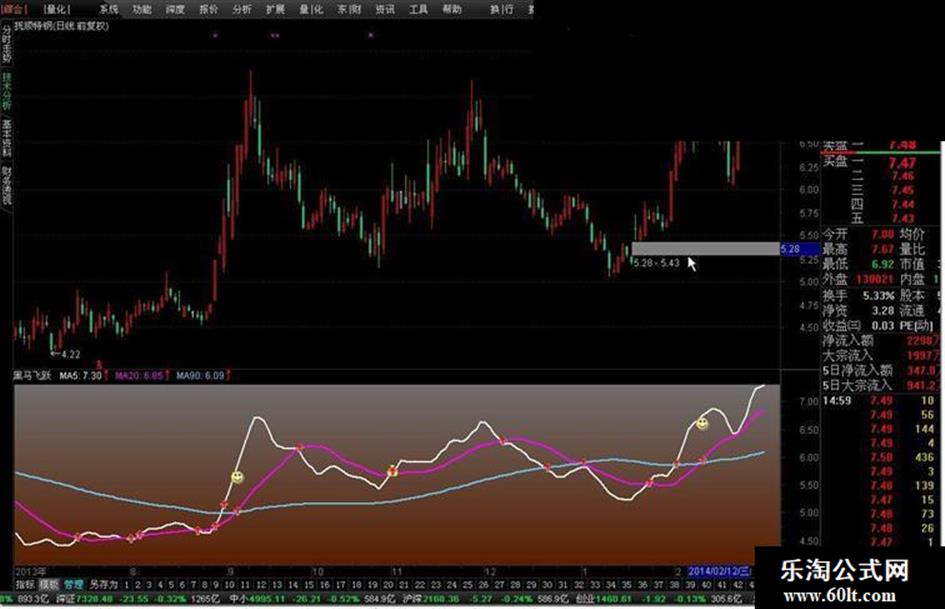
Task: Click the 管理 button at bottom
Action: click(x=74, y=584)
